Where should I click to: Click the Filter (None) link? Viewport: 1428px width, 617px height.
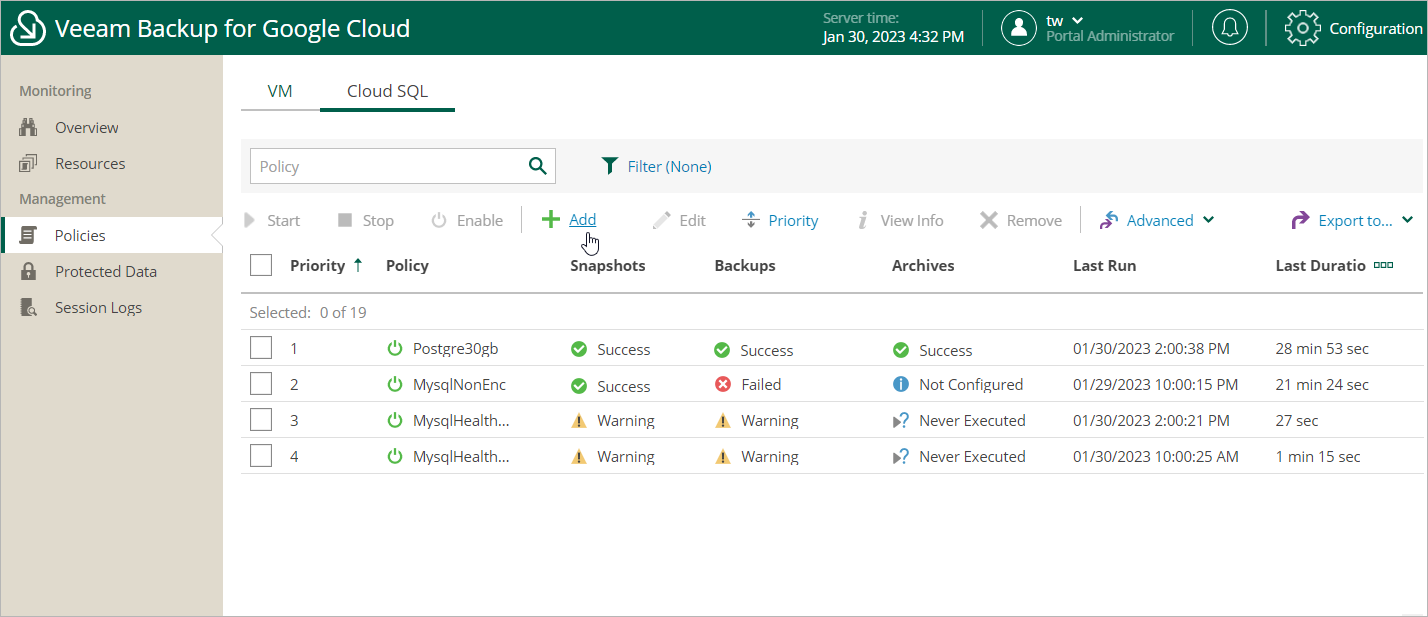[x=670, y=166]
